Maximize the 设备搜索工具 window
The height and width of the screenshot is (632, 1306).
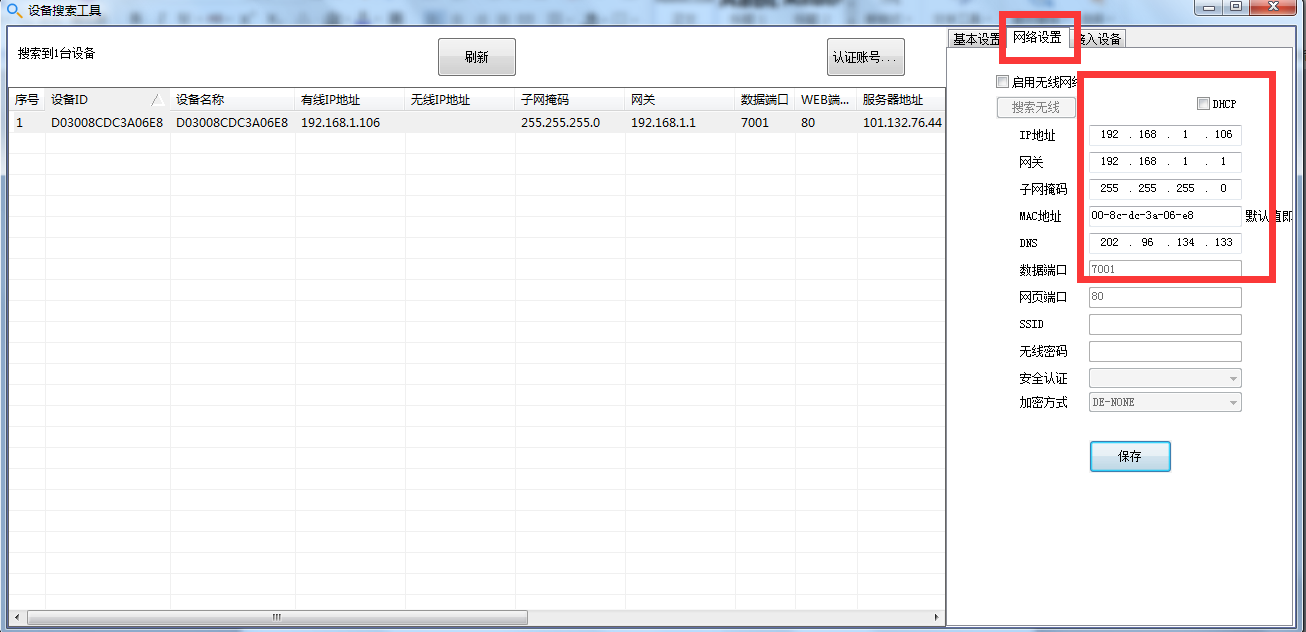coord(1237,7)
